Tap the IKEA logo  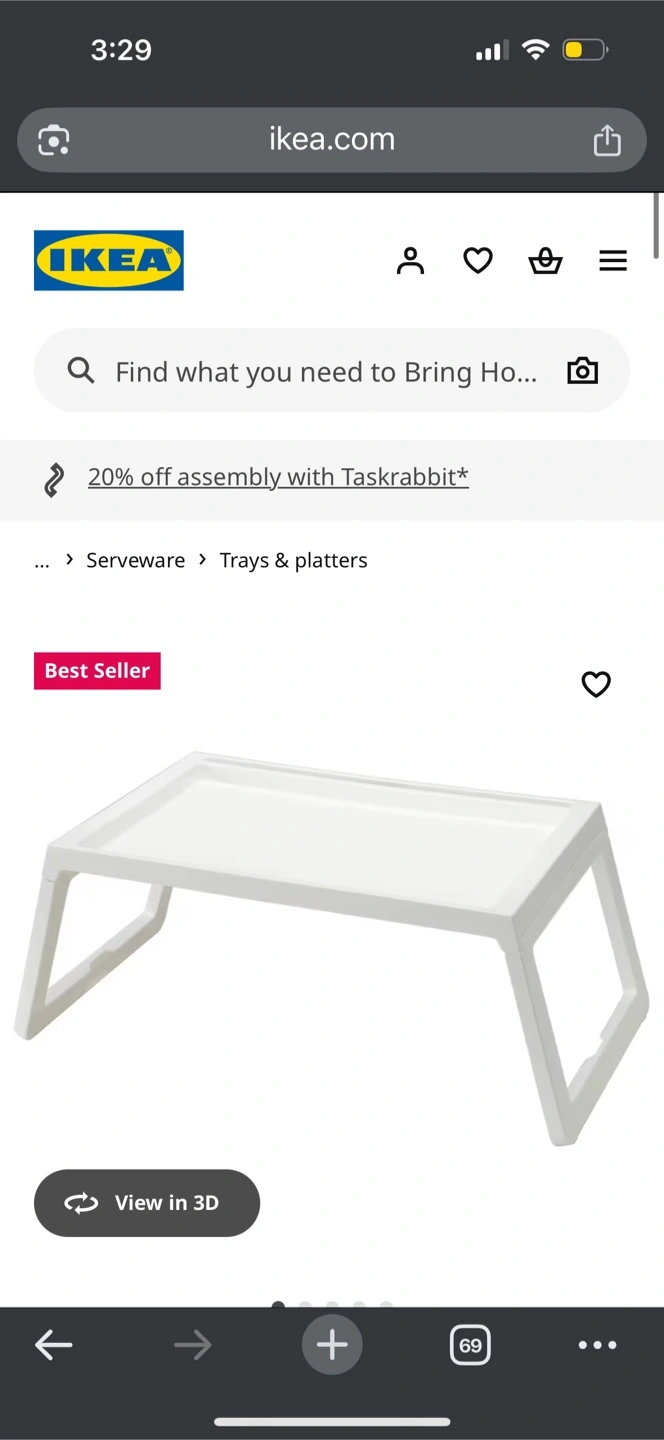point(109,261)
